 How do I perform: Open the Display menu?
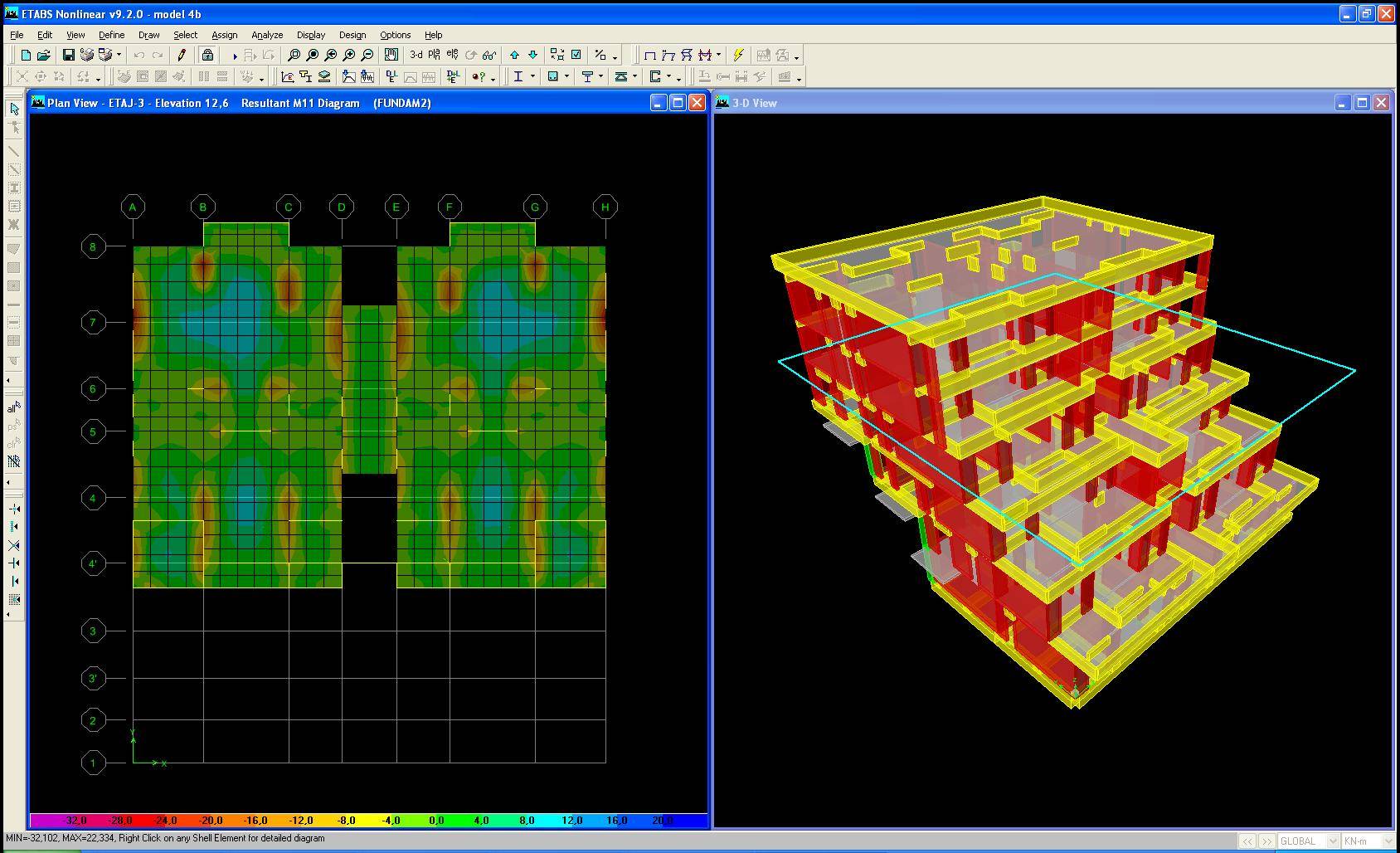311,35
